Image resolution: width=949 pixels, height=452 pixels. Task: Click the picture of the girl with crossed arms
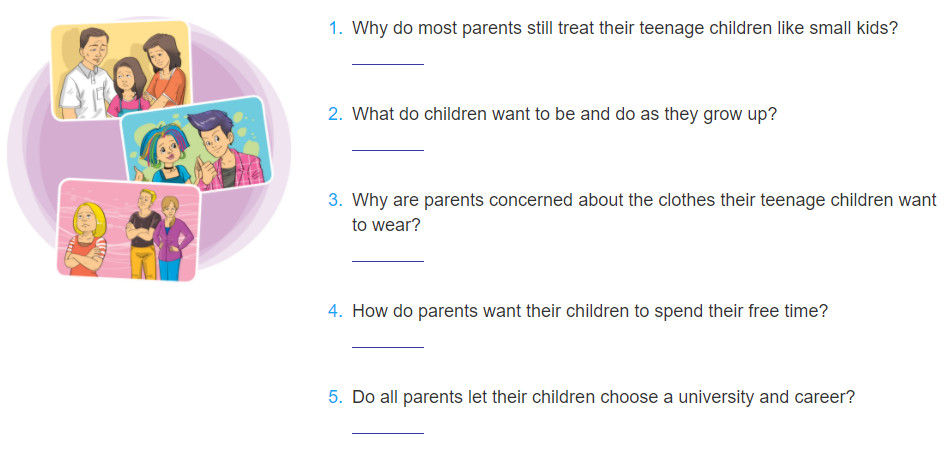pos(128,230)
